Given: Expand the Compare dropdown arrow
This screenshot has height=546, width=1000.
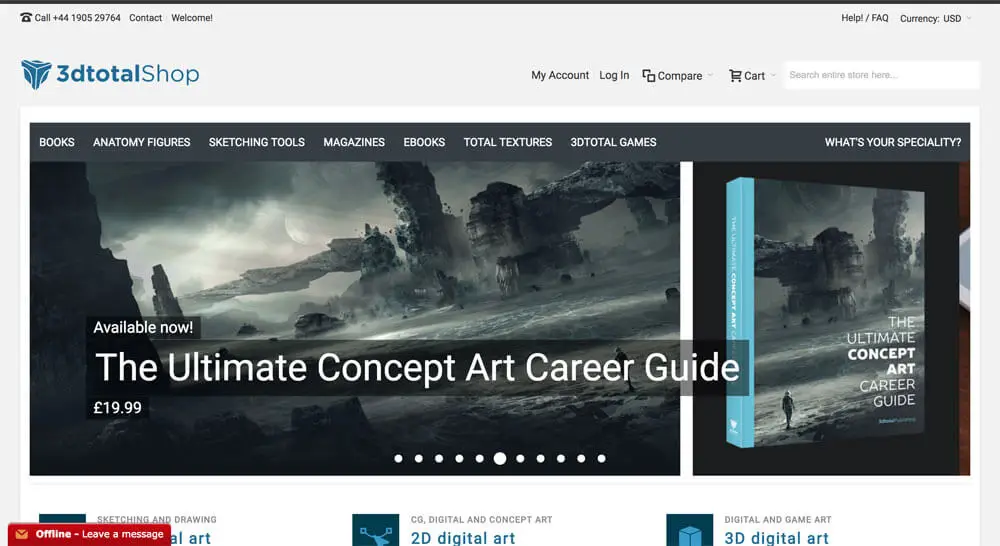Looking at the screenshot, I should pos(710,75).
